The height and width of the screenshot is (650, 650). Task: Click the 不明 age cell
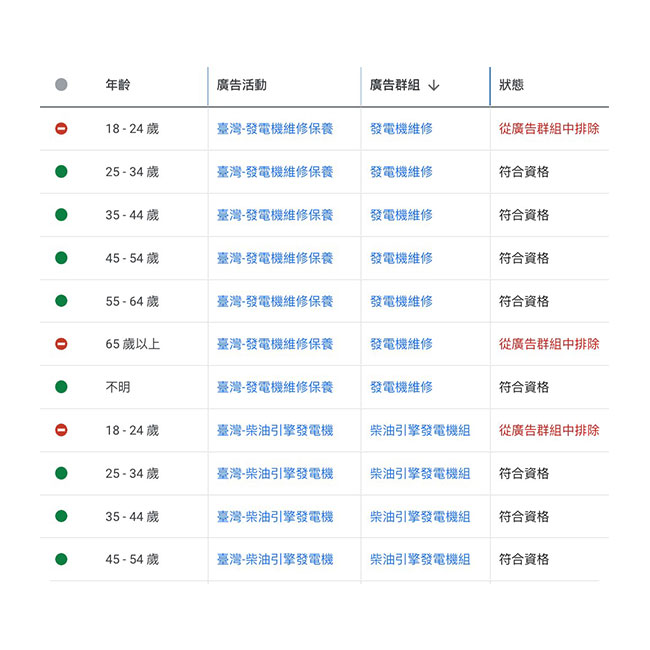click(118, 387)
